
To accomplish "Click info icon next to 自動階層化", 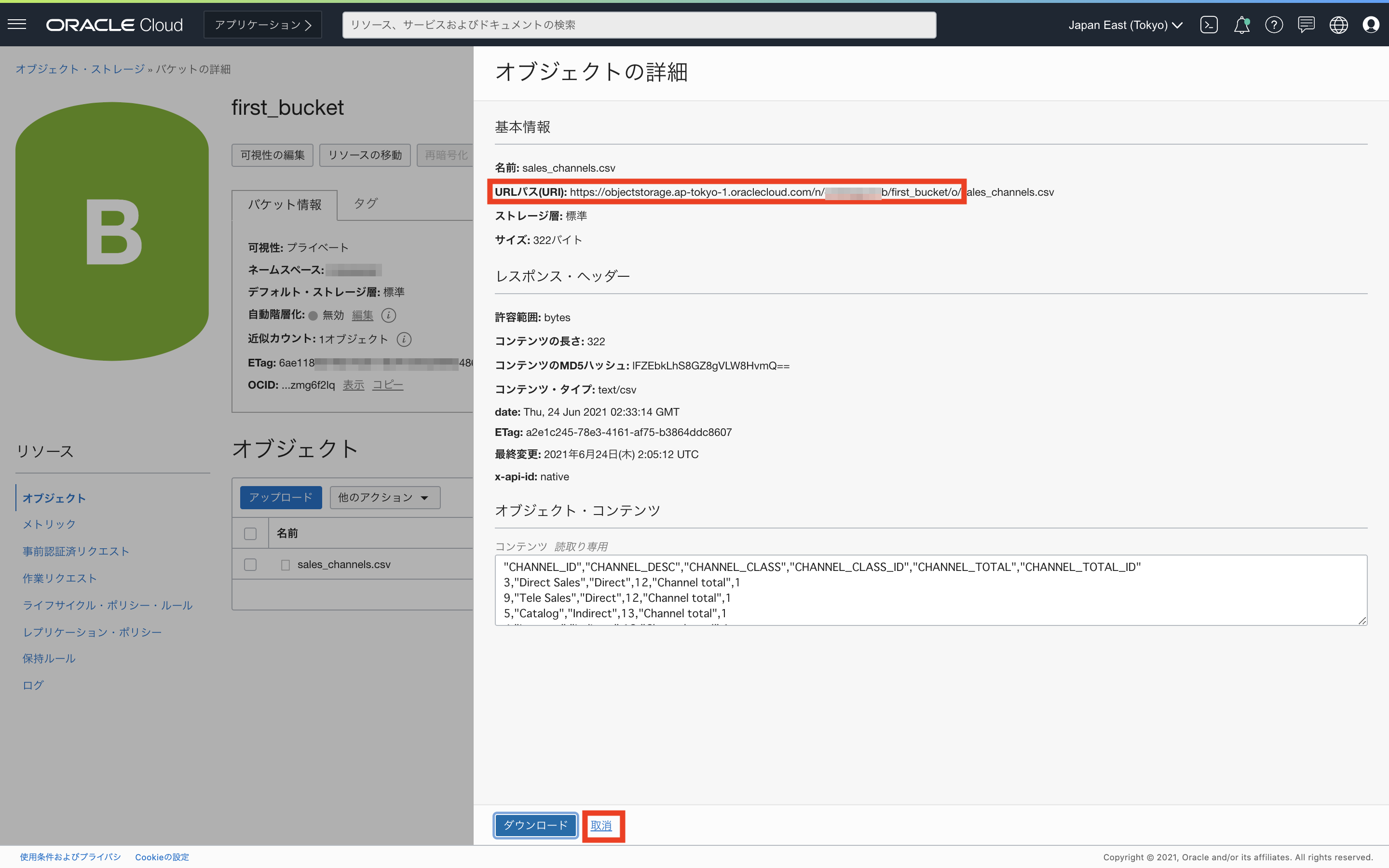I will tap(389, 315).
